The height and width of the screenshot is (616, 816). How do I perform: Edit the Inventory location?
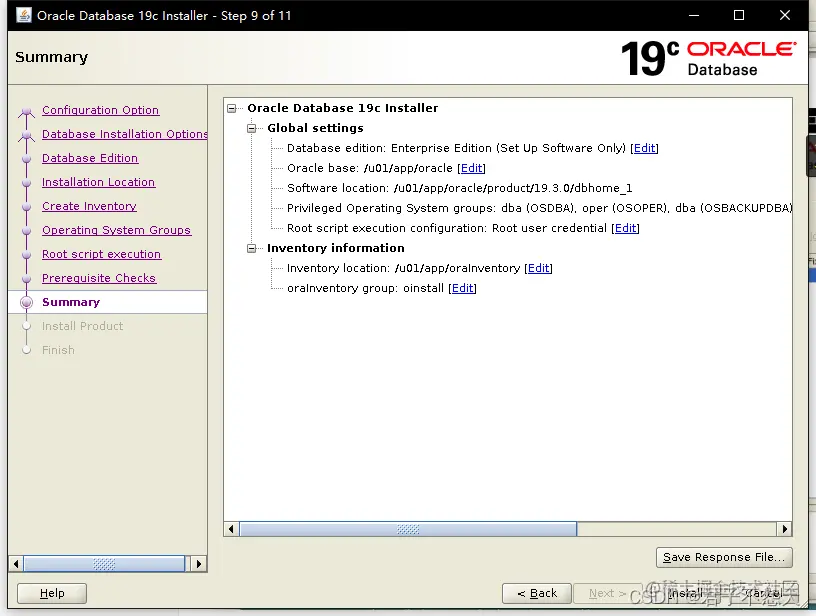coord(539,268)
